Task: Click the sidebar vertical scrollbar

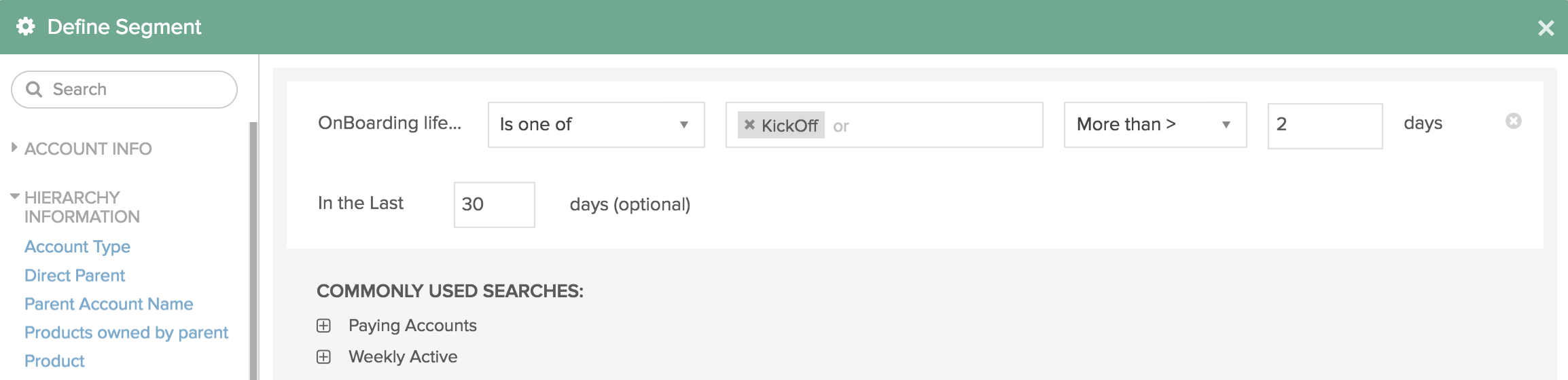Action: 253,251
